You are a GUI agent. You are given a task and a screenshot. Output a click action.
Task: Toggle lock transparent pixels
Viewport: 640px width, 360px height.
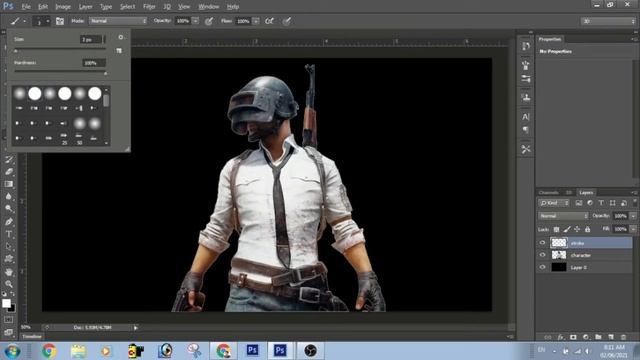click(556, 229)
